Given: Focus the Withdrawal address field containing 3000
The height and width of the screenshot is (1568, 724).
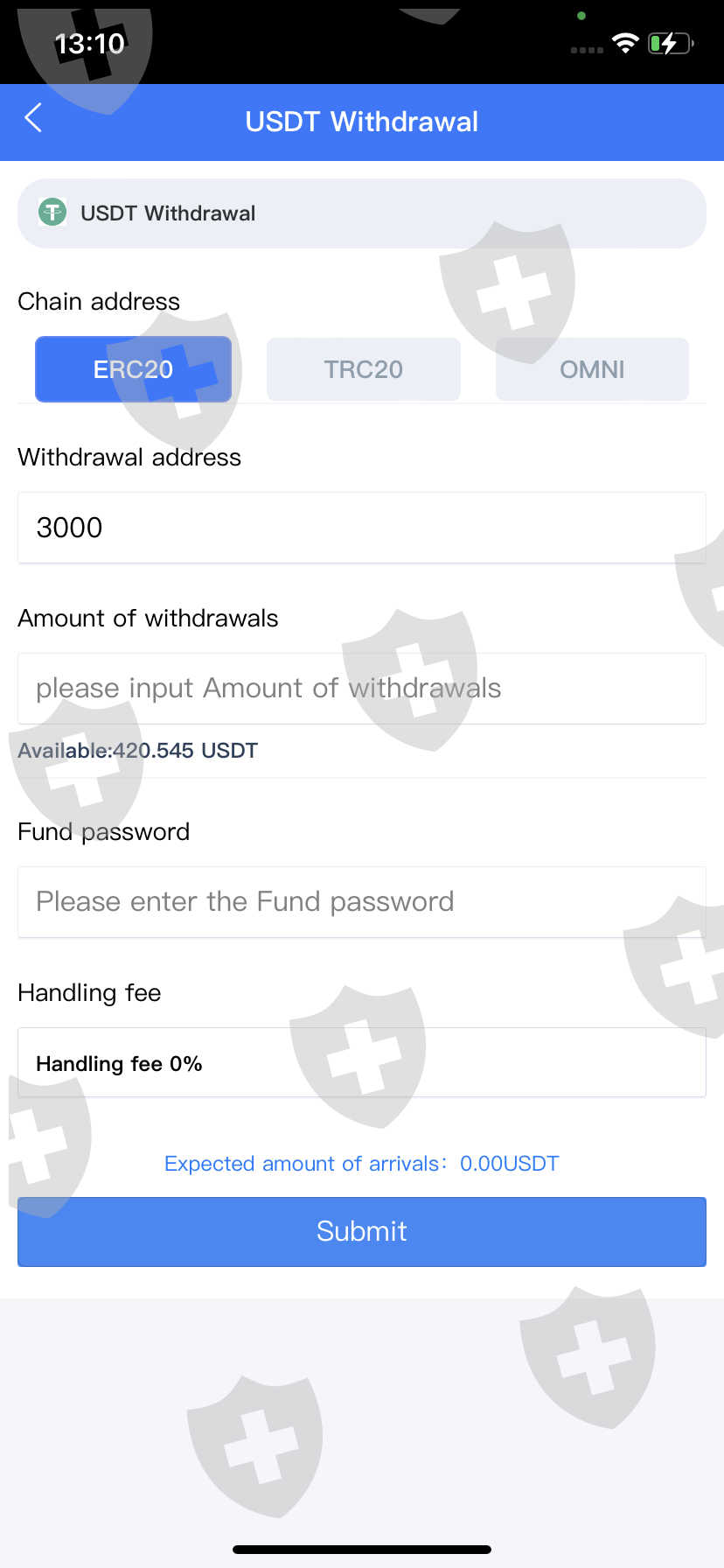Looking at the screenshot, I should (362, 528).
